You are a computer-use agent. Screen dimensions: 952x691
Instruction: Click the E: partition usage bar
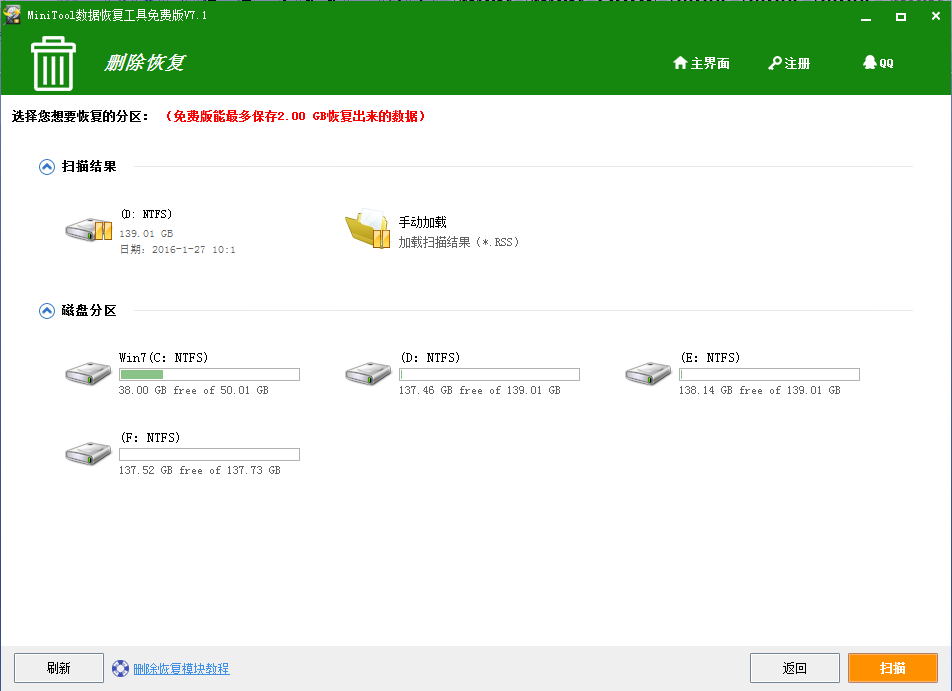point(769,375)
